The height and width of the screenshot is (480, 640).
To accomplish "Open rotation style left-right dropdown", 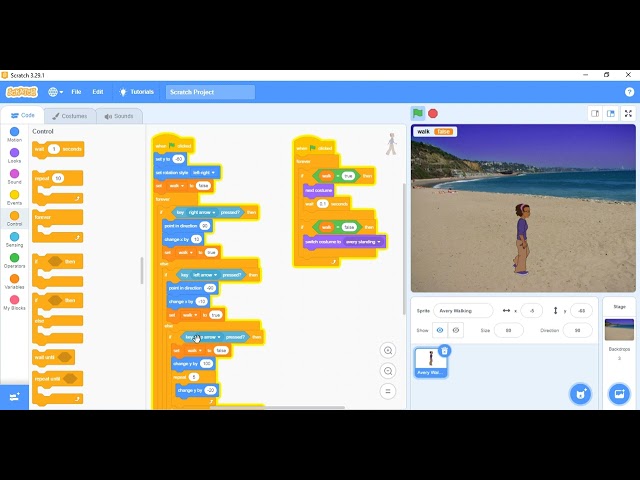I will (204, 173).
